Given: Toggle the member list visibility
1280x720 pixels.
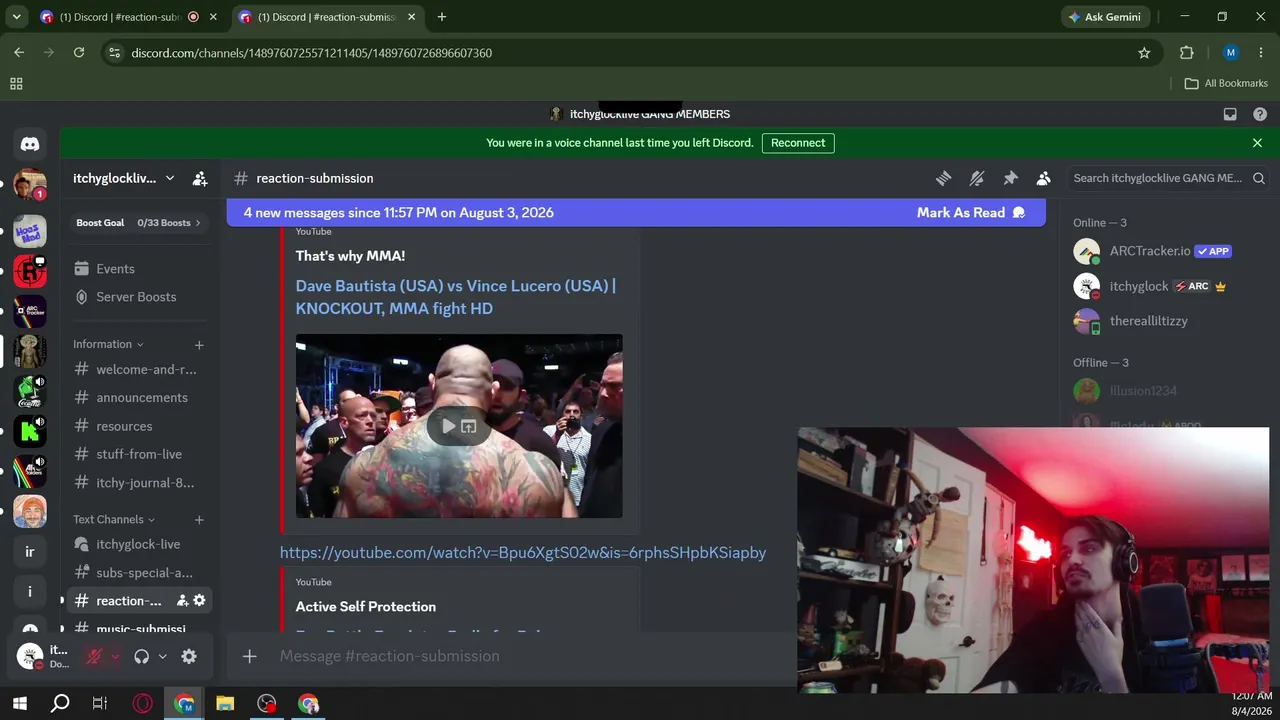Looking at the screenshot, I should pyautogui.click(x=1044, y=178).
